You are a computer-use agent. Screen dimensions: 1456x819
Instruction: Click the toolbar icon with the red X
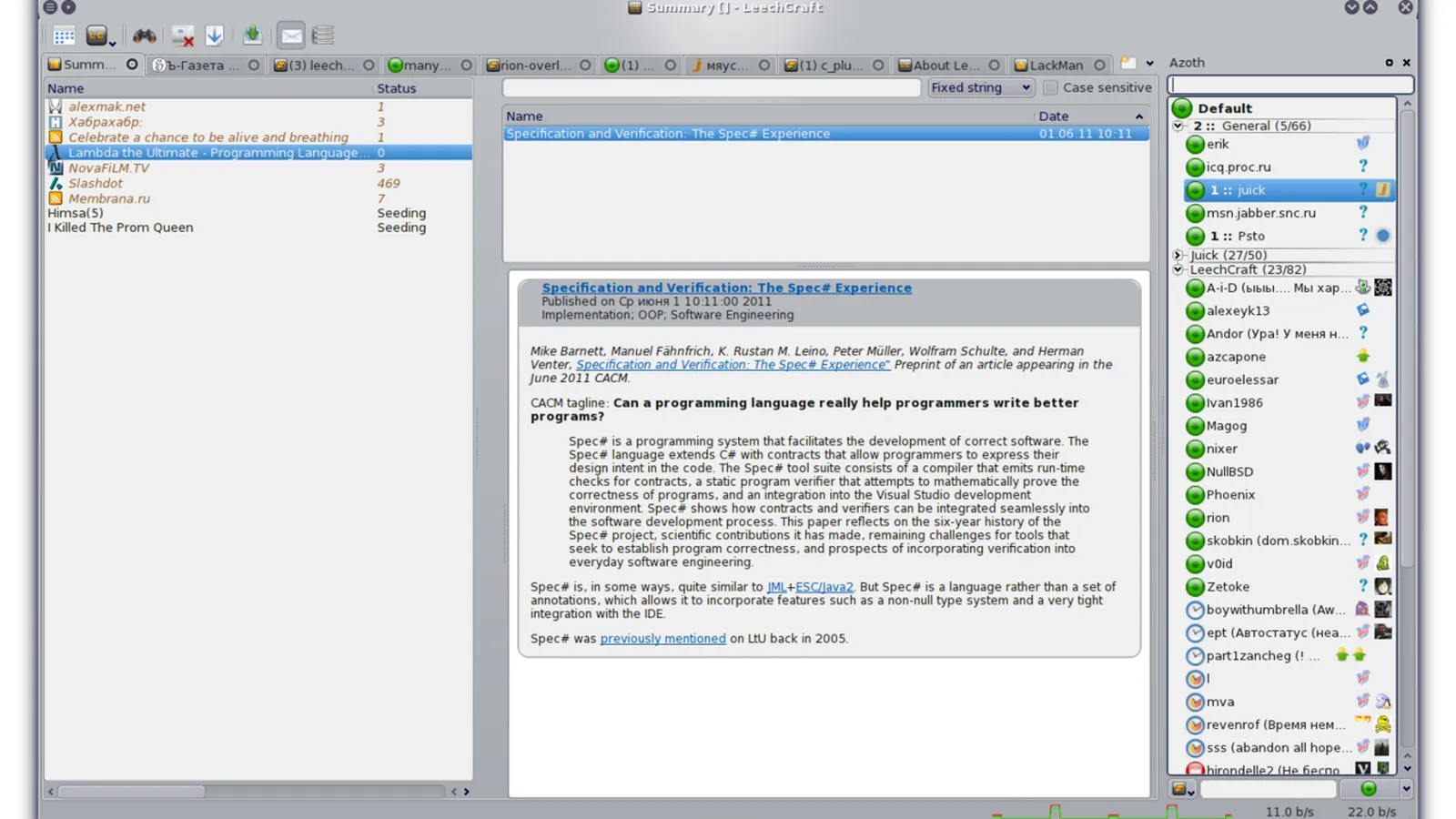tap(183, 36)
